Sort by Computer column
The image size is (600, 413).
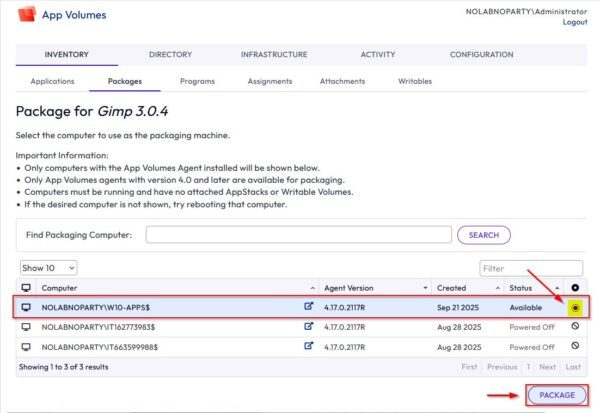(x=177, y=288)
